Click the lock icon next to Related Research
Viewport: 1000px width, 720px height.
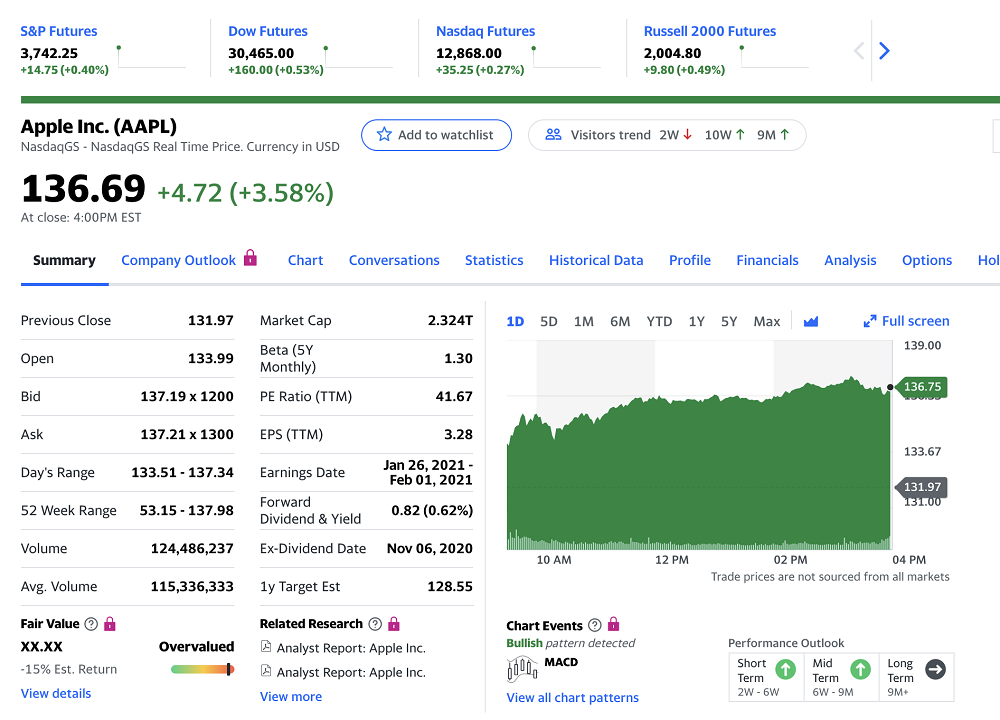(393, 624)
